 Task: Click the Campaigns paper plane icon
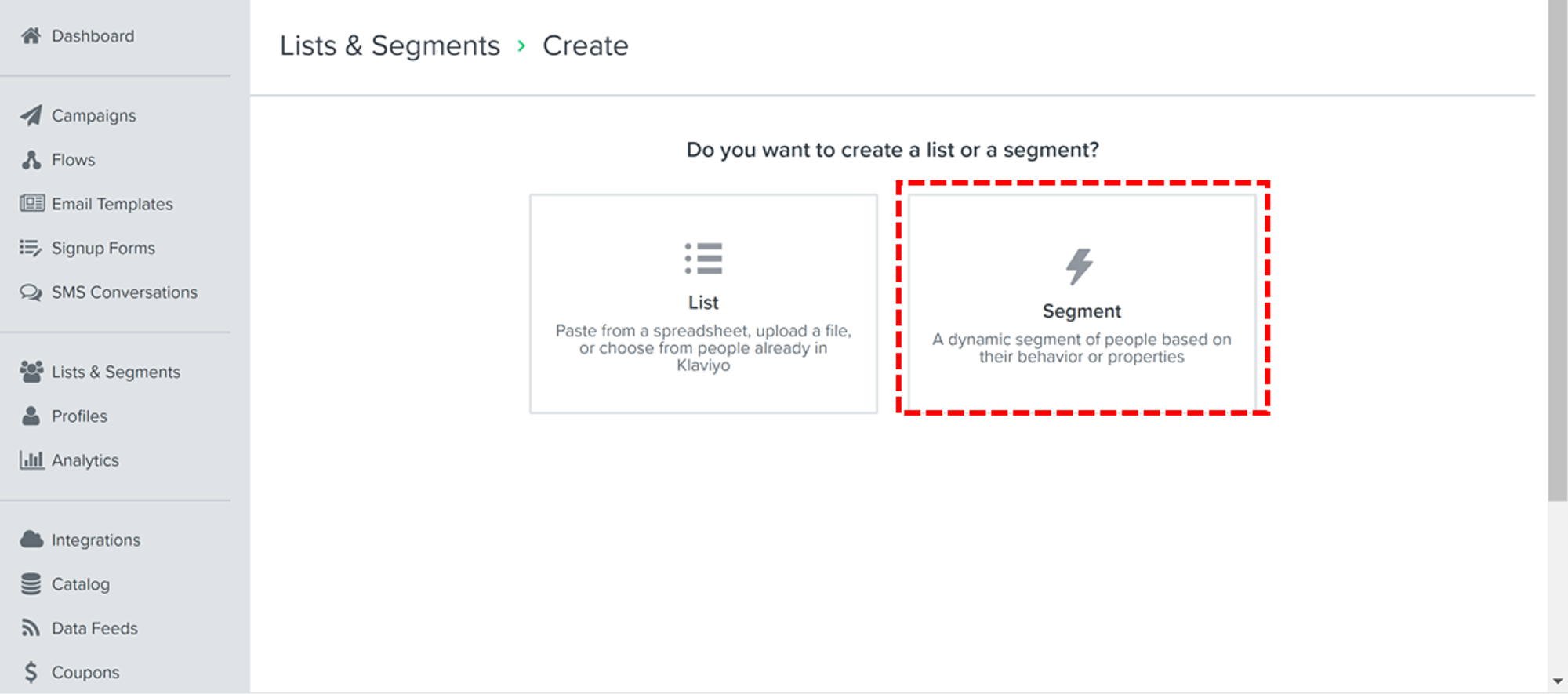(31, 116)
